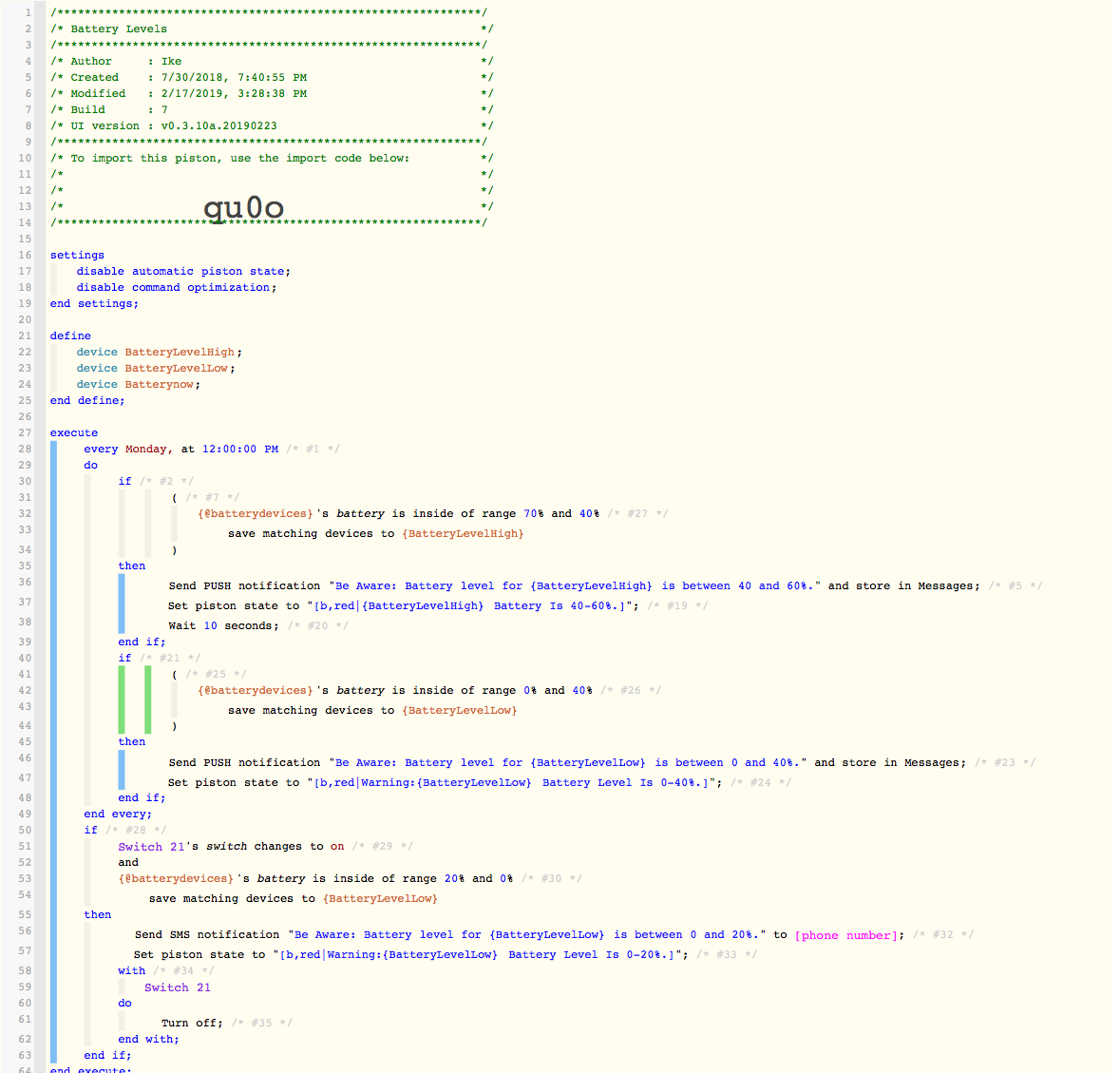Screen dimensions: 1120x1073
Task: Open the "Send SMS notification" action
Action: (x=520, y=935)
